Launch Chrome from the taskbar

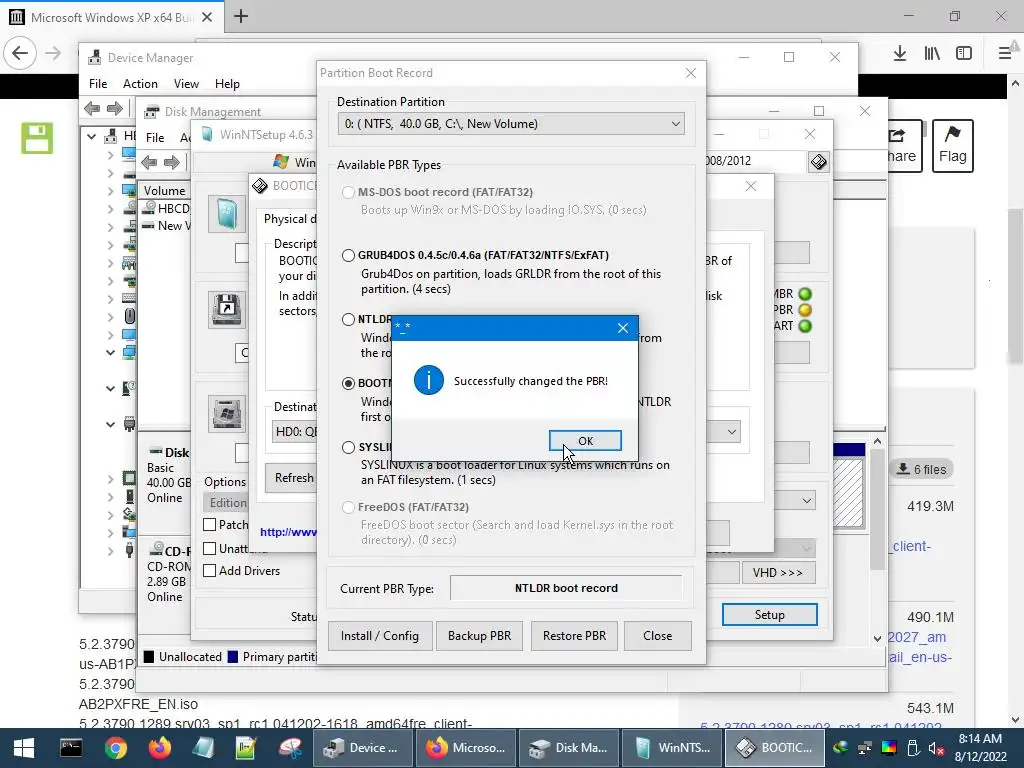point(116,748)
